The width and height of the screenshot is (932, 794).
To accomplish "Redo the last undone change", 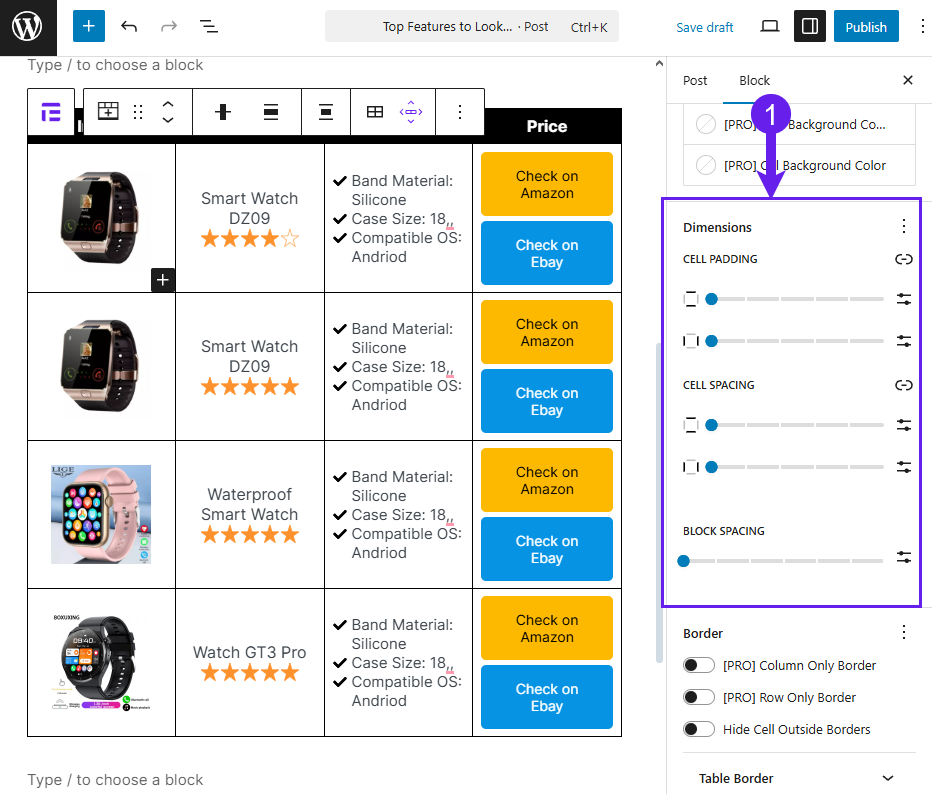I will (x=169, y=26).
